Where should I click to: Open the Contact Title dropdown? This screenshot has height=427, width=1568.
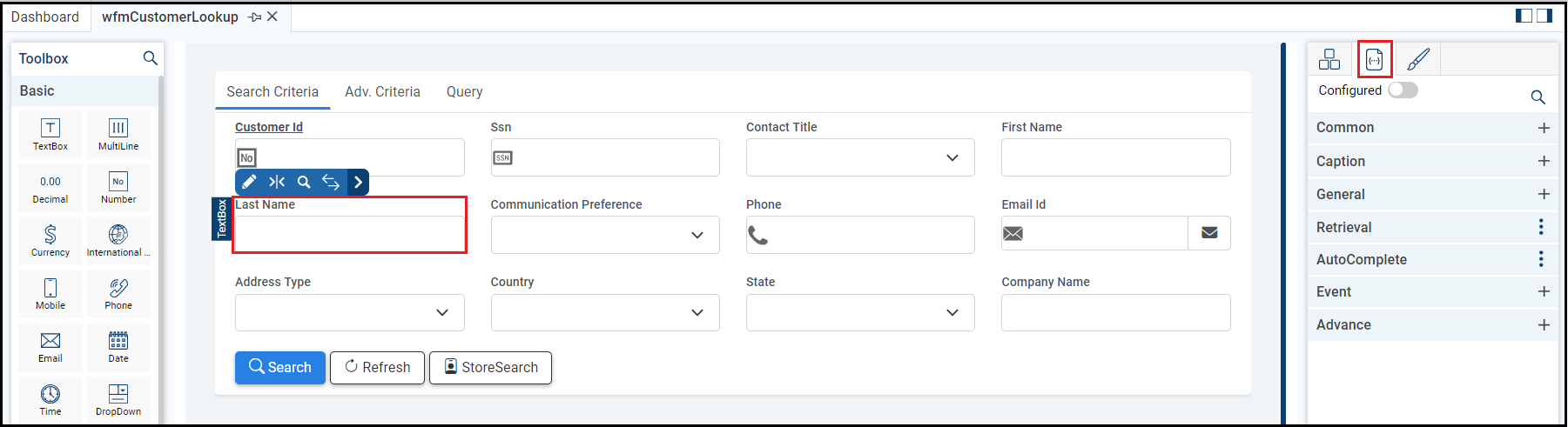pyautogui.click(x=952, y=158)
